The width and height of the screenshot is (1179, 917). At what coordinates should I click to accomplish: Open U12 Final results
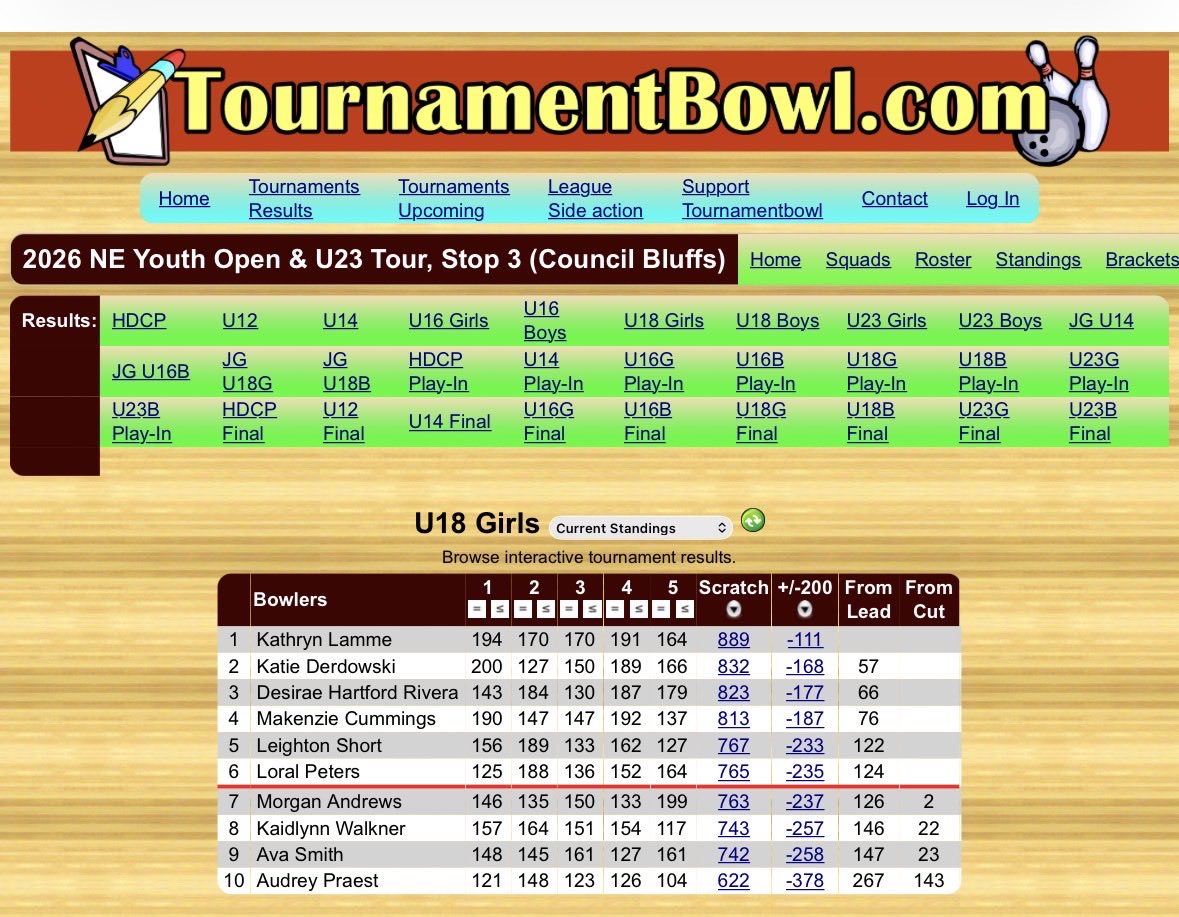click(344, 422)
